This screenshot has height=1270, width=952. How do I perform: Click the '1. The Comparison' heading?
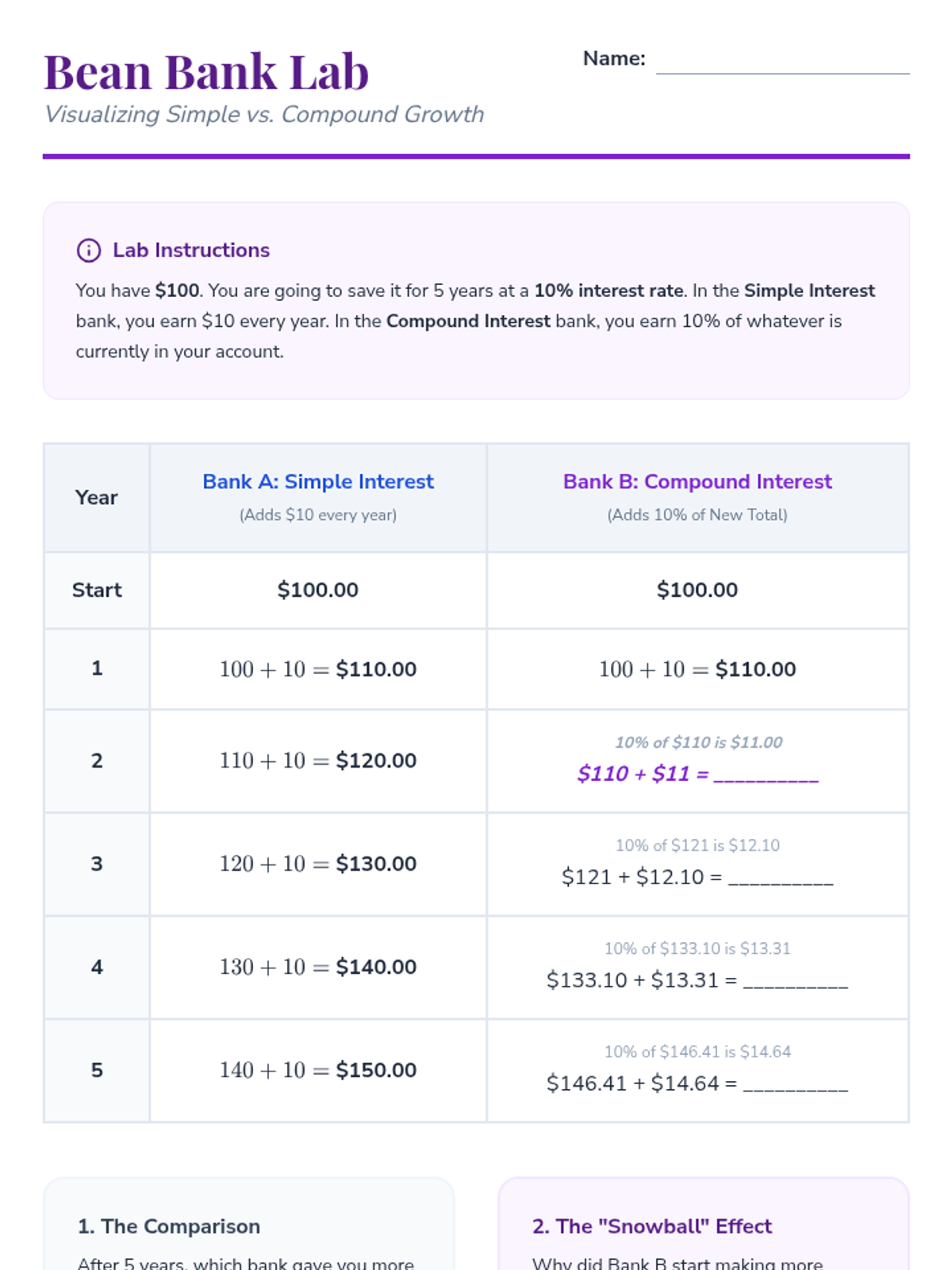169,1226
